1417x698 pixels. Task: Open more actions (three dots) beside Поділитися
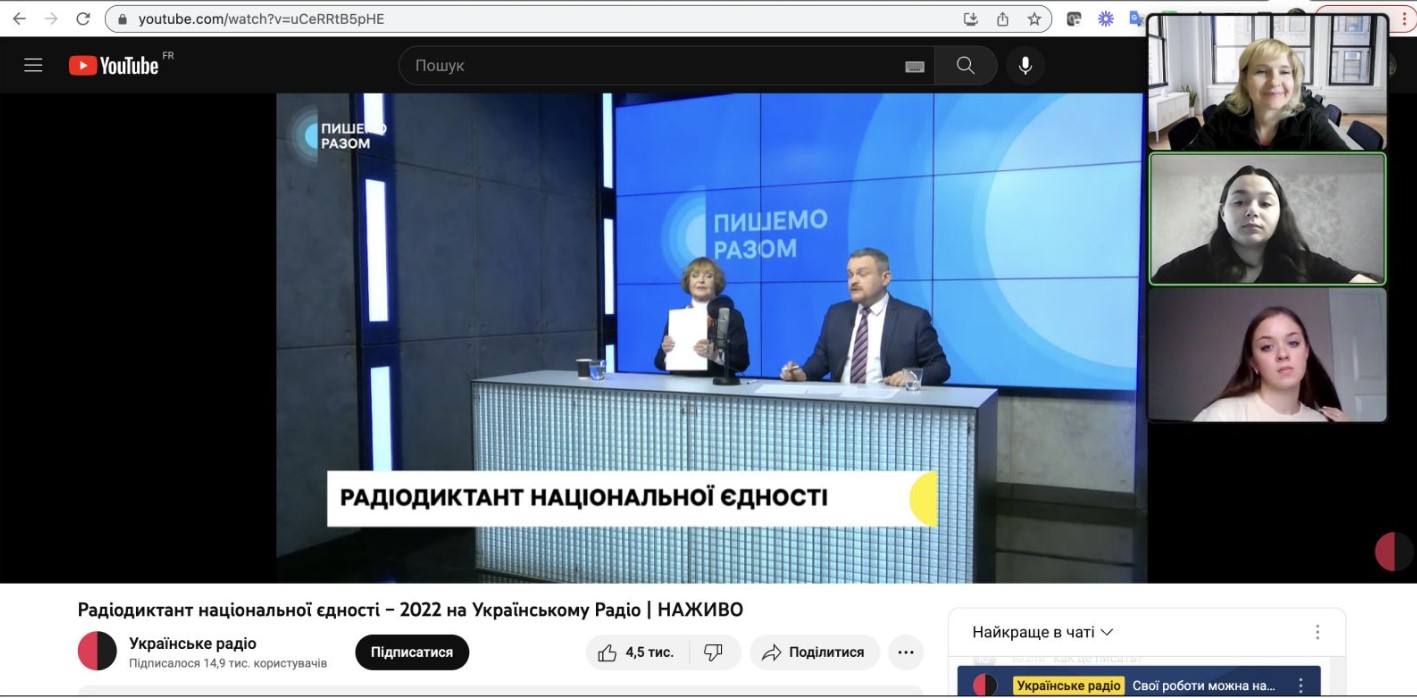point(905,652)
